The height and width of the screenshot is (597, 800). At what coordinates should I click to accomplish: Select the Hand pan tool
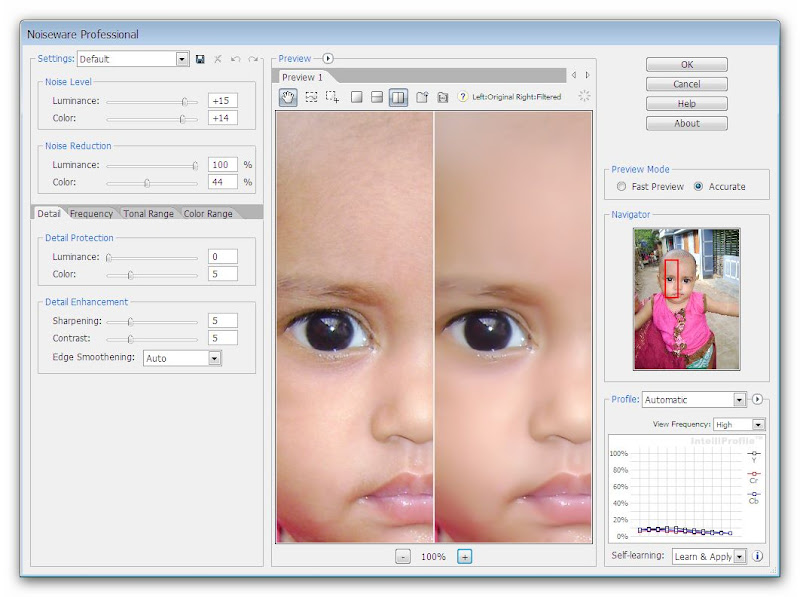(x=288, y=97)
